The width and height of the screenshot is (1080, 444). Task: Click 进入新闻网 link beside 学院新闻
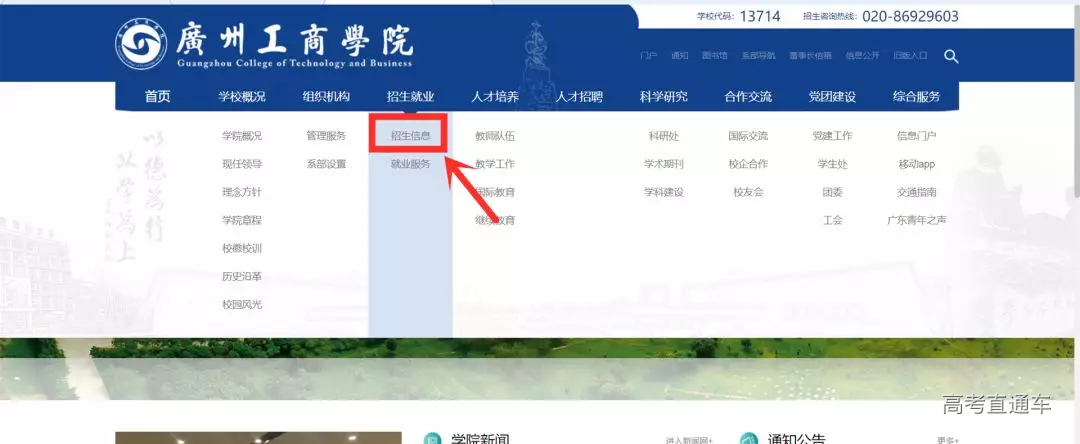tap(689, 439)
